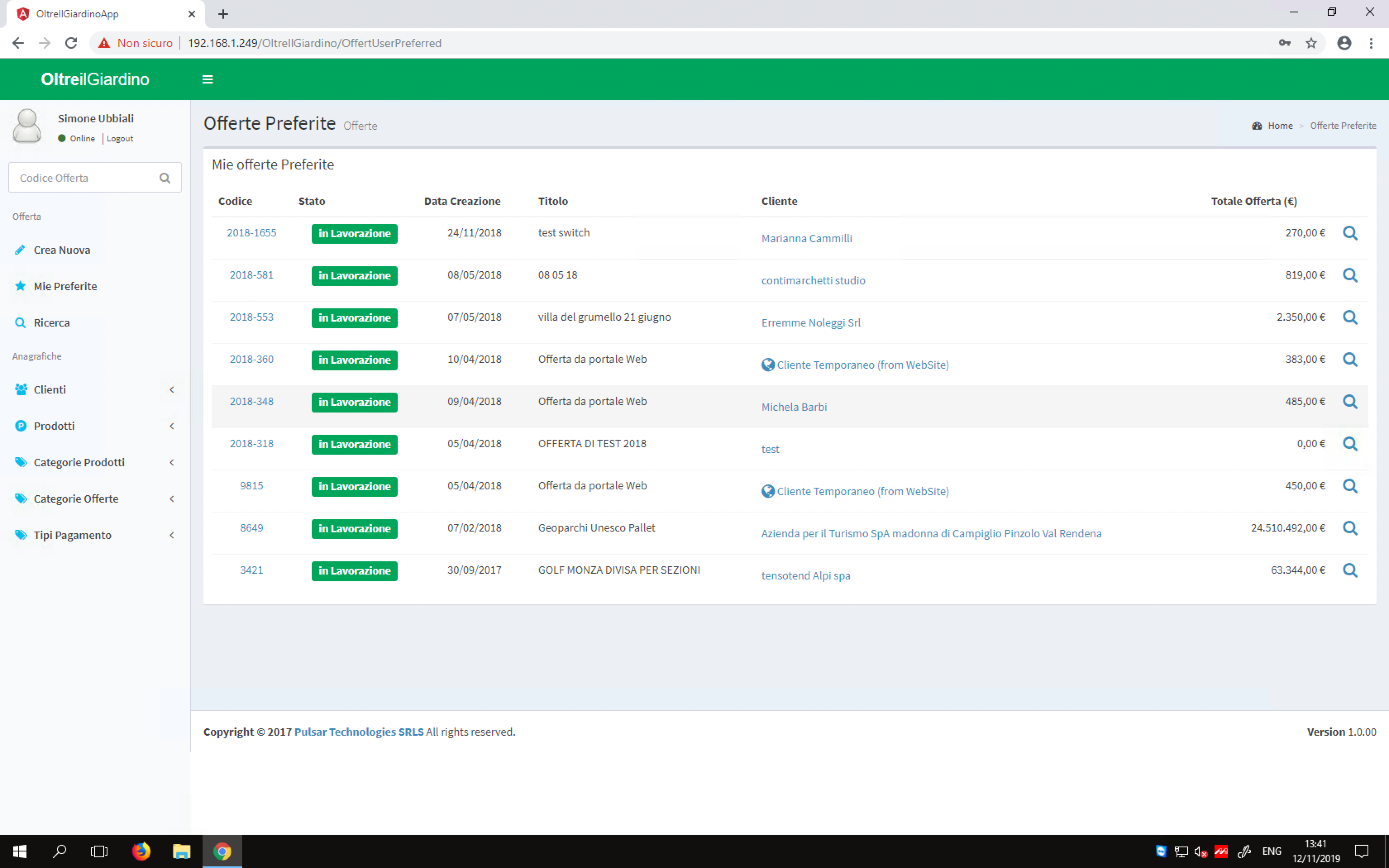Click the globe icon in row 2018-360
The width and height of the screenshot is (1389, 868).
pos(767,365)
